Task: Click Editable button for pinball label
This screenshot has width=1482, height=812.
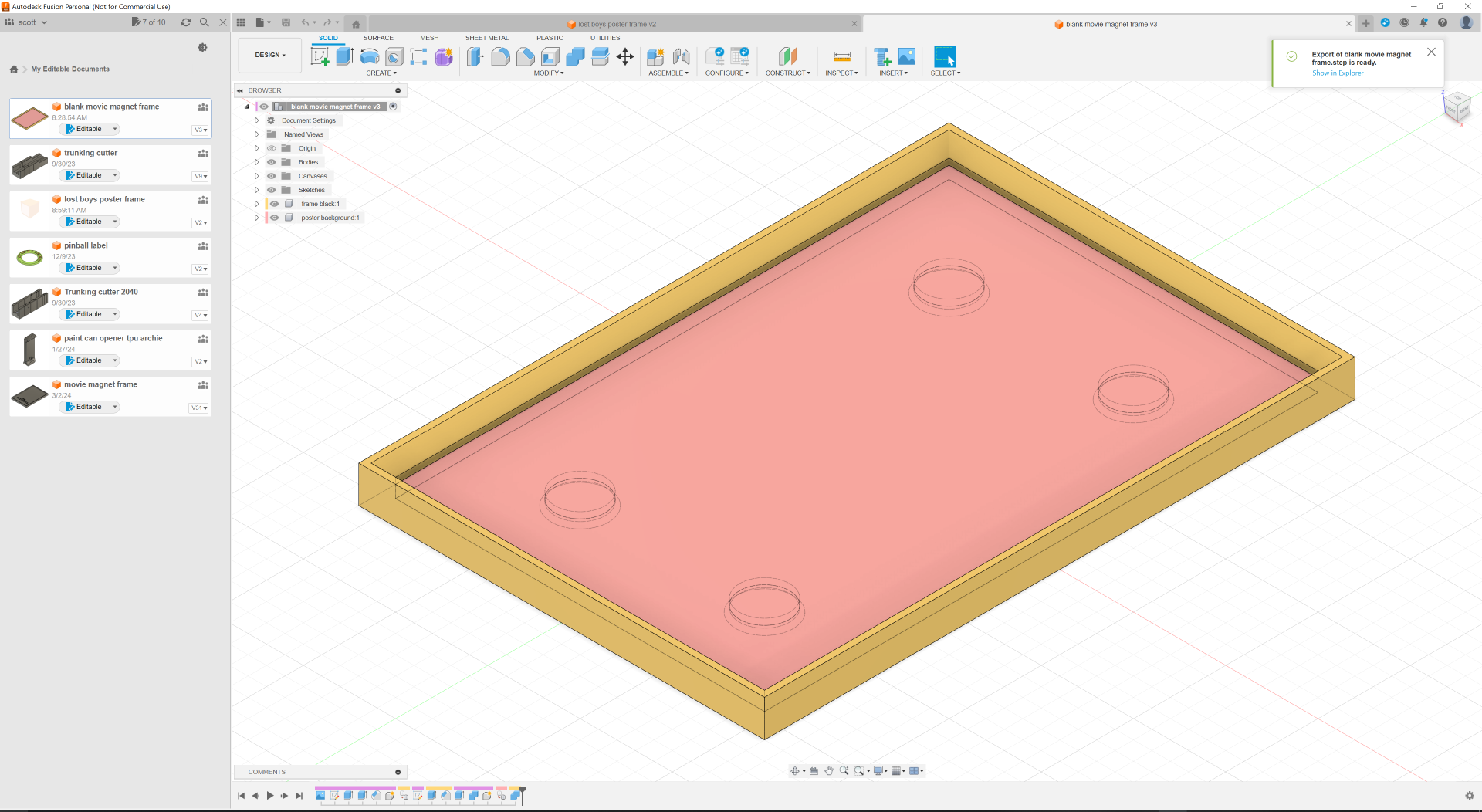Action: pos(90,268)
